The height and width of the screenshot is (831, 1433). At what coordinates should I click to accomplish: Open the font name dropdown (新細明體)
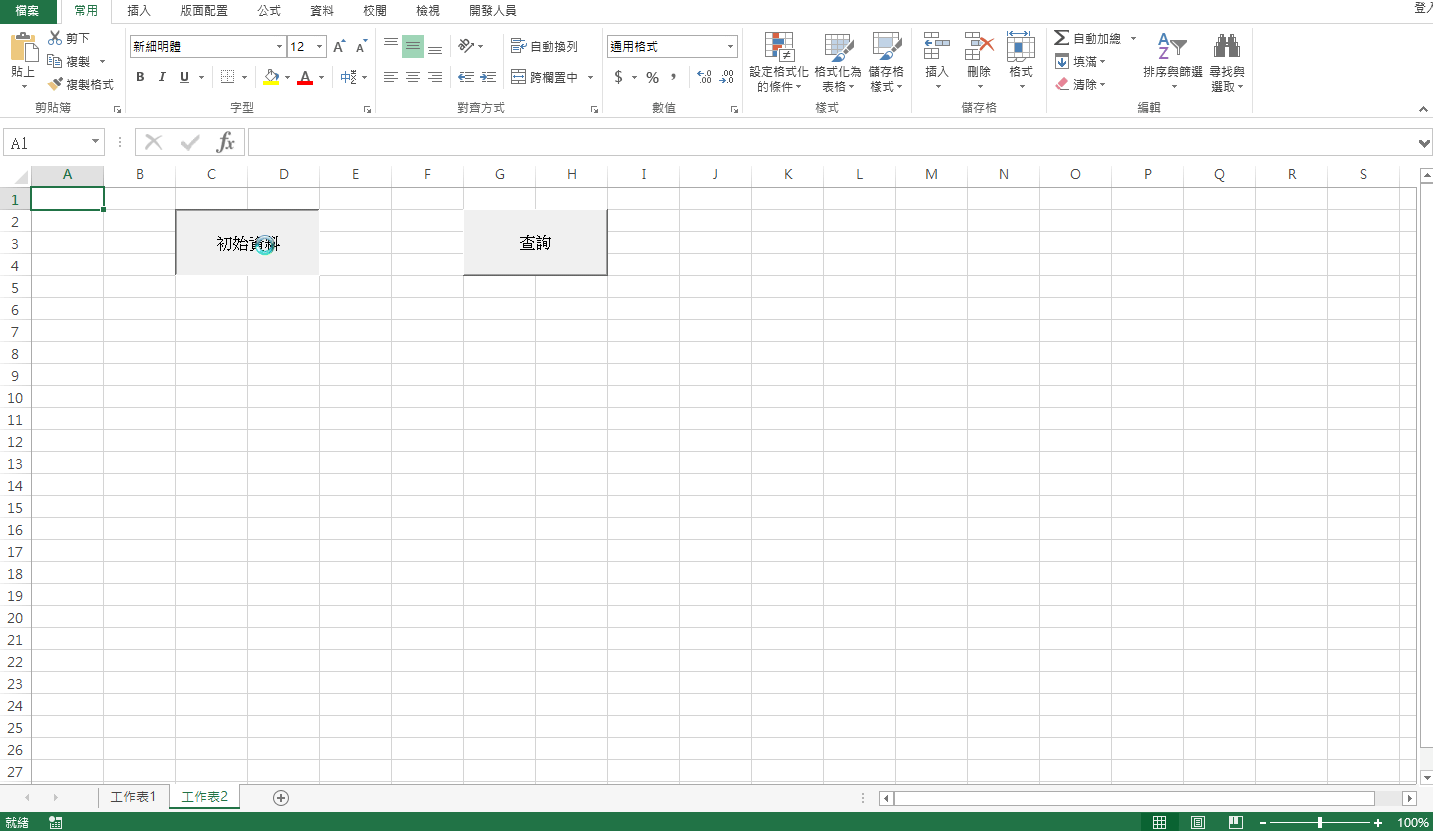tap(279, 47)
